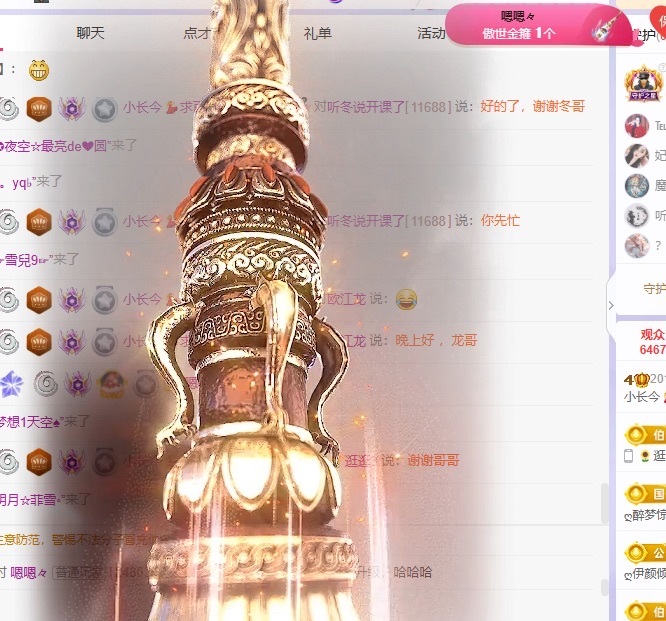Viewport: 666px width, 621px height.
Task: Click the gold crown rank icon in audience list
Action: (x=642, y=378)
